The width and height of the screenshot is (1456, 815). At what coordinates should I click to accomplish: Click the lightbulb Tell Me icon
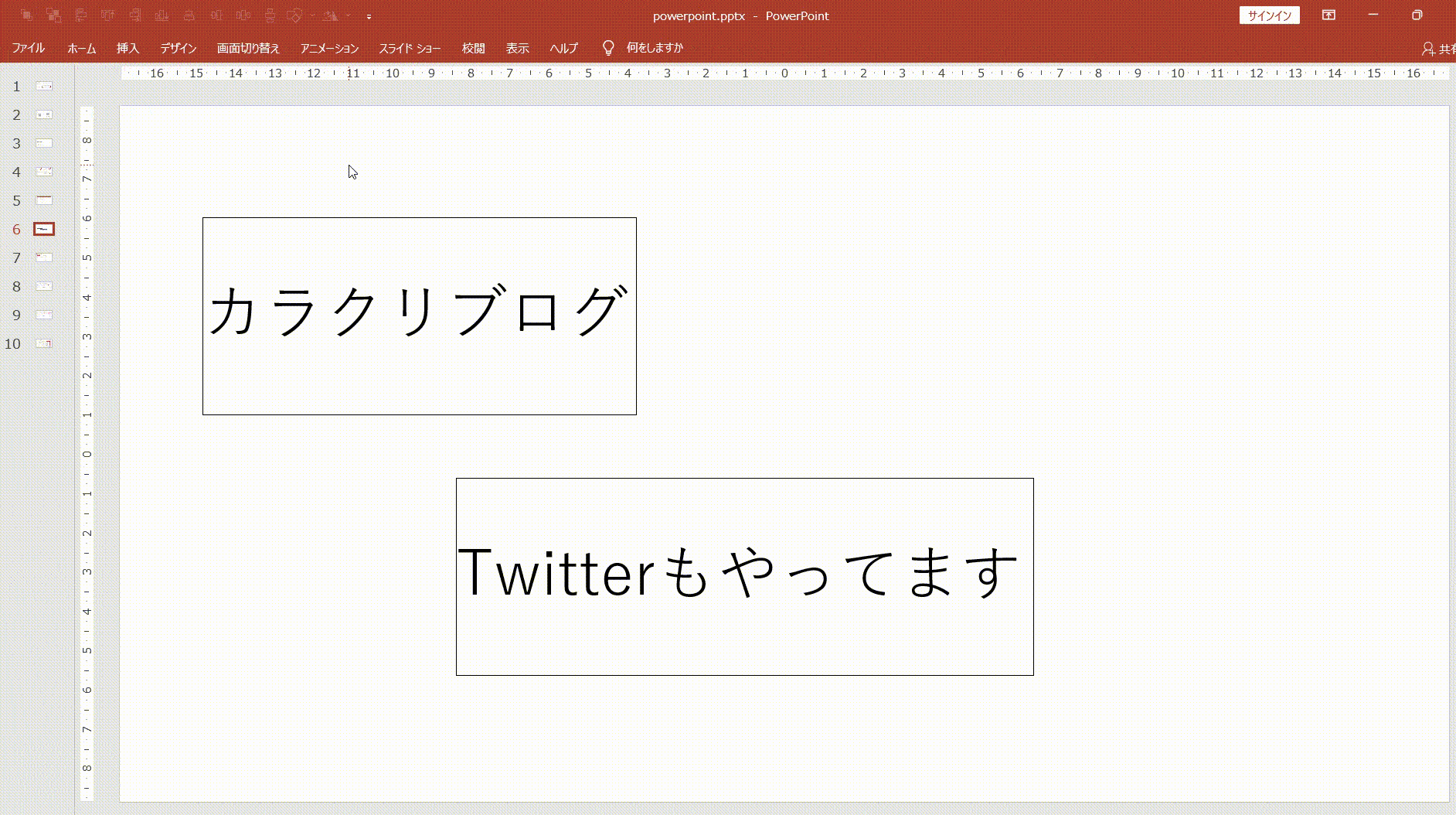tap(608, 48)
